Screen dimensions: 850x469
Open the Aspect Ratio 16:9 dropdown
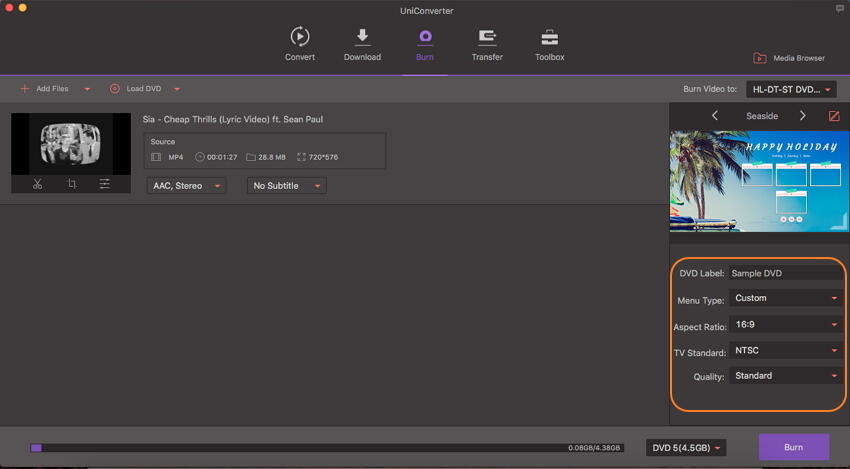tap(785, 324)
